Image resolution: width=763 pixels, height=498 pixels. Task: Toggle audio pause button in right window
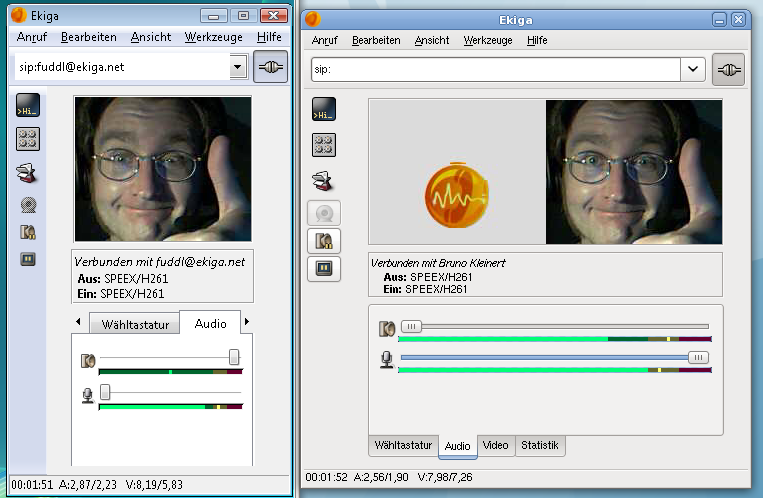click(x=324, y=241)
